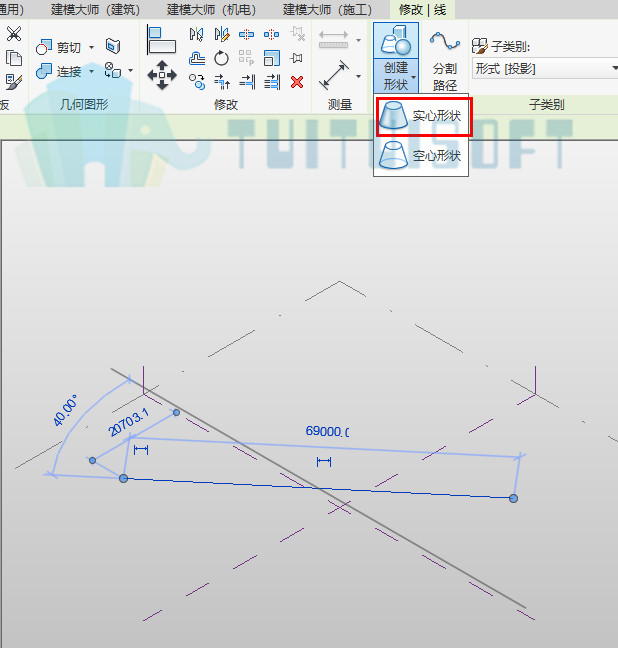Click the circle-and-cube geometry icon beside 连接

[x=113, y=70]
